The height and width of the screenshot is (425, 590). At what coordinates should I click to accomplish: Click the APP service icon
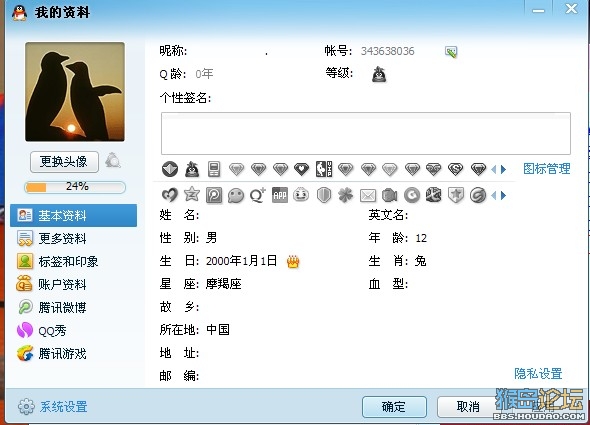pyautogui.click(x=280, y=195)
